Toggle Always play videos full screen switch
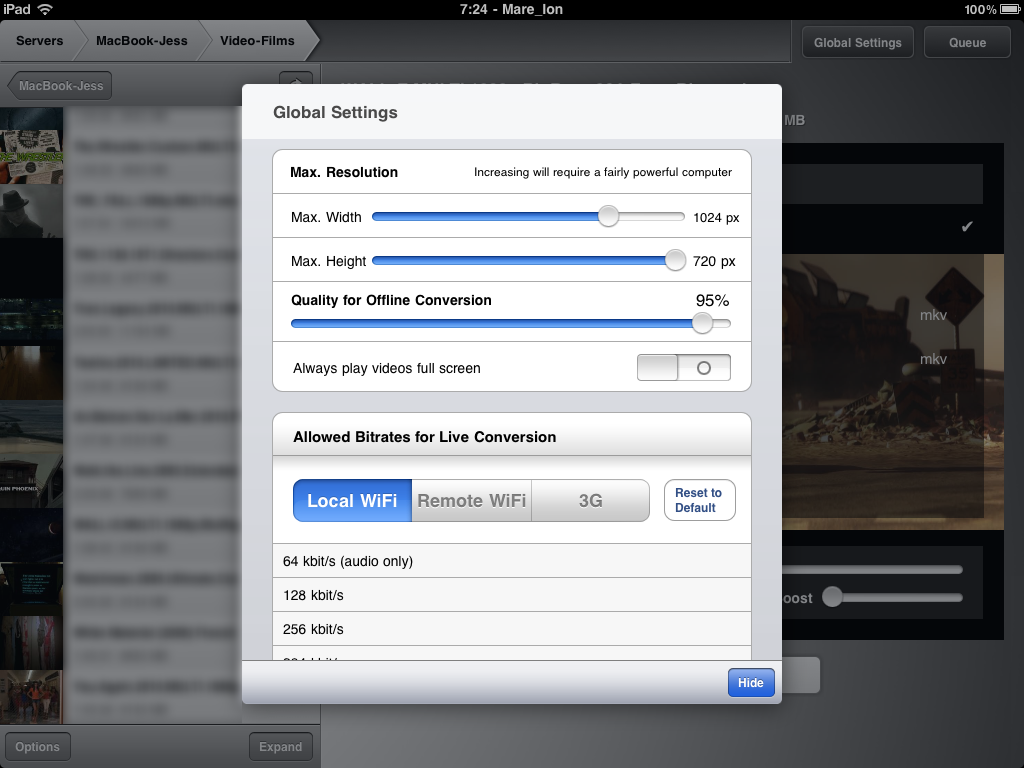Image resolution: width=1024 pixels, height=768 pixels. 684,368
